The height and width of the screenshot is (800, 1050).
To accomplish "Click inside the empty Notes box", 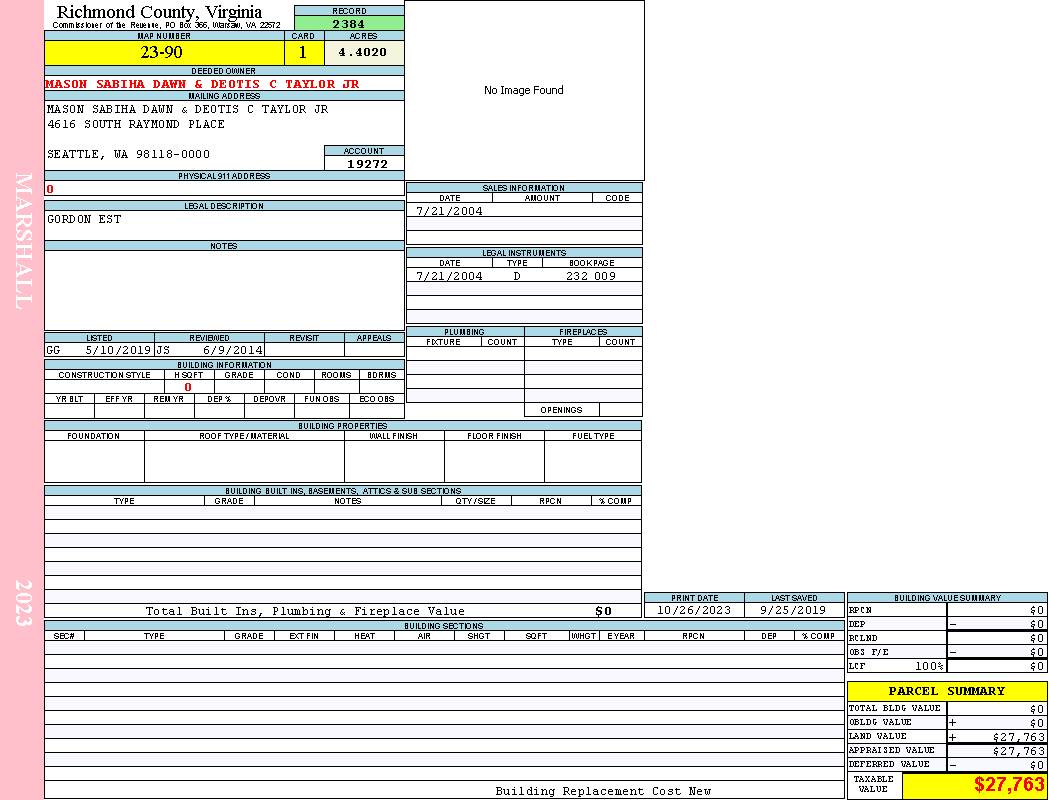I will click(x=224, y=290).
